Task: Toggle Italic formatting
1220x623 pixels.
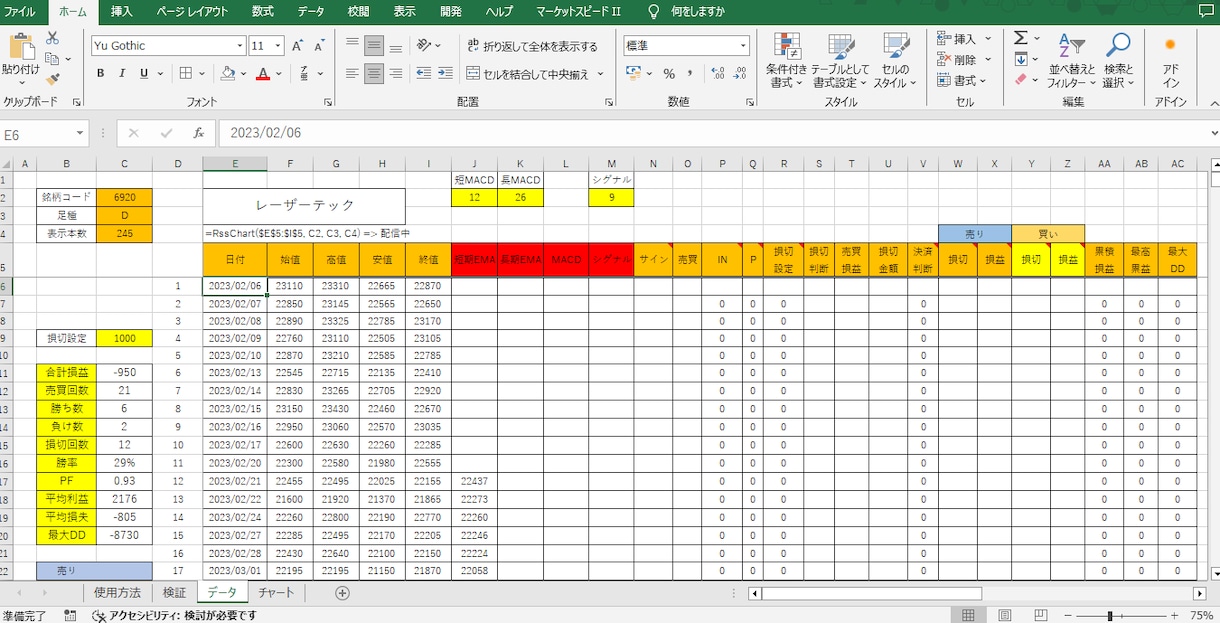Action: coord(122,74)
